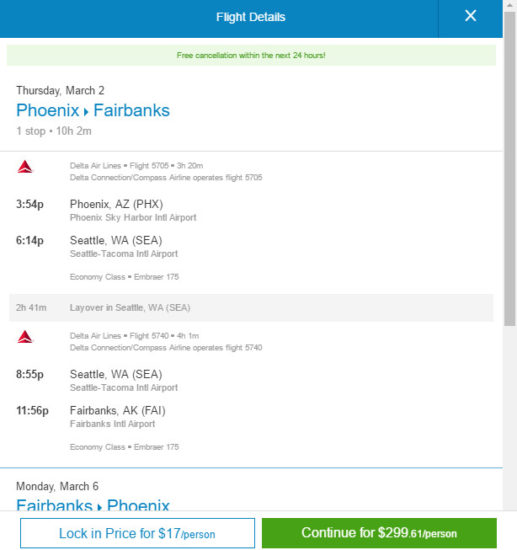Click the Fairbanks, AK (FAI) arrival entry
Image resolution: width=517 pixels, height=550 pixels.
(x=118, y=410)
